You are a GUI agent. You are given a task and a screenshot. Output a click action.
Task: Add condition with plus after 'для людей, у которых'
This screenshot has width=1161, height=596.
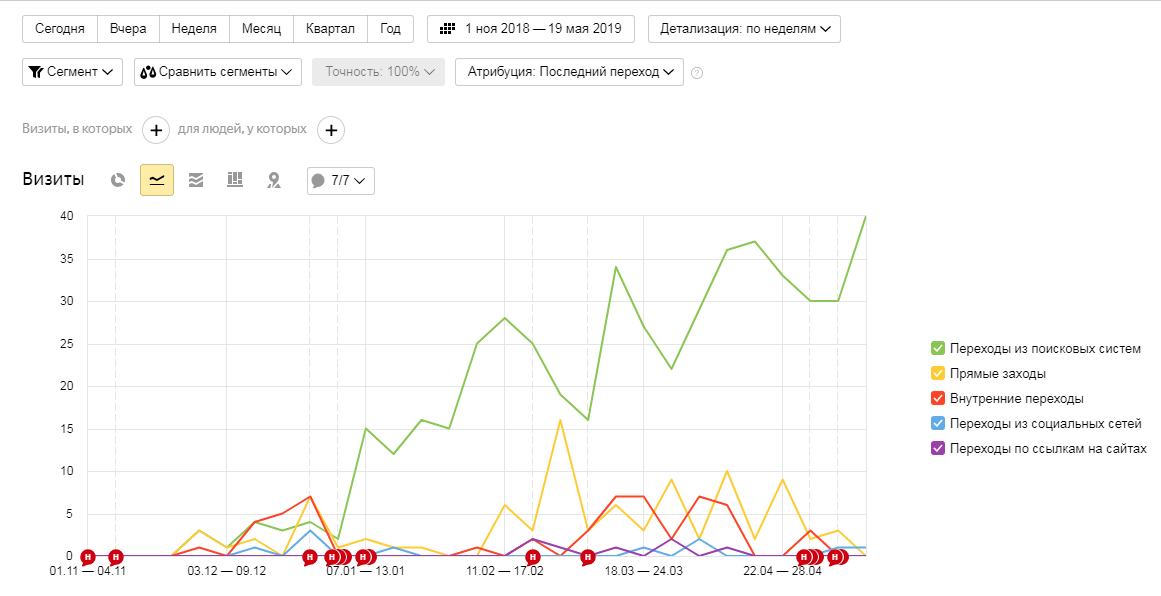coord(331,130)
